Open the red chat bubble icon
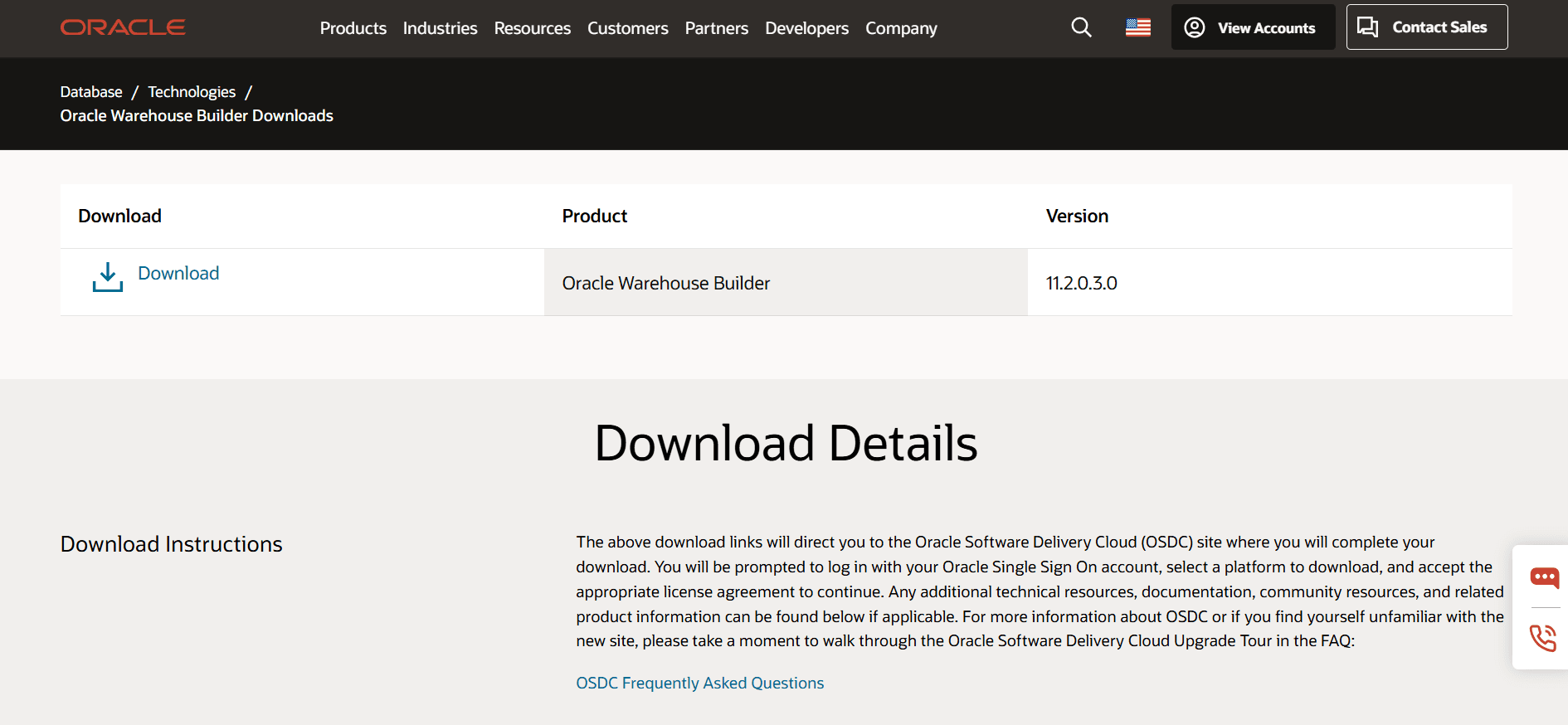1568x725 pixels. pos(1544,577)
